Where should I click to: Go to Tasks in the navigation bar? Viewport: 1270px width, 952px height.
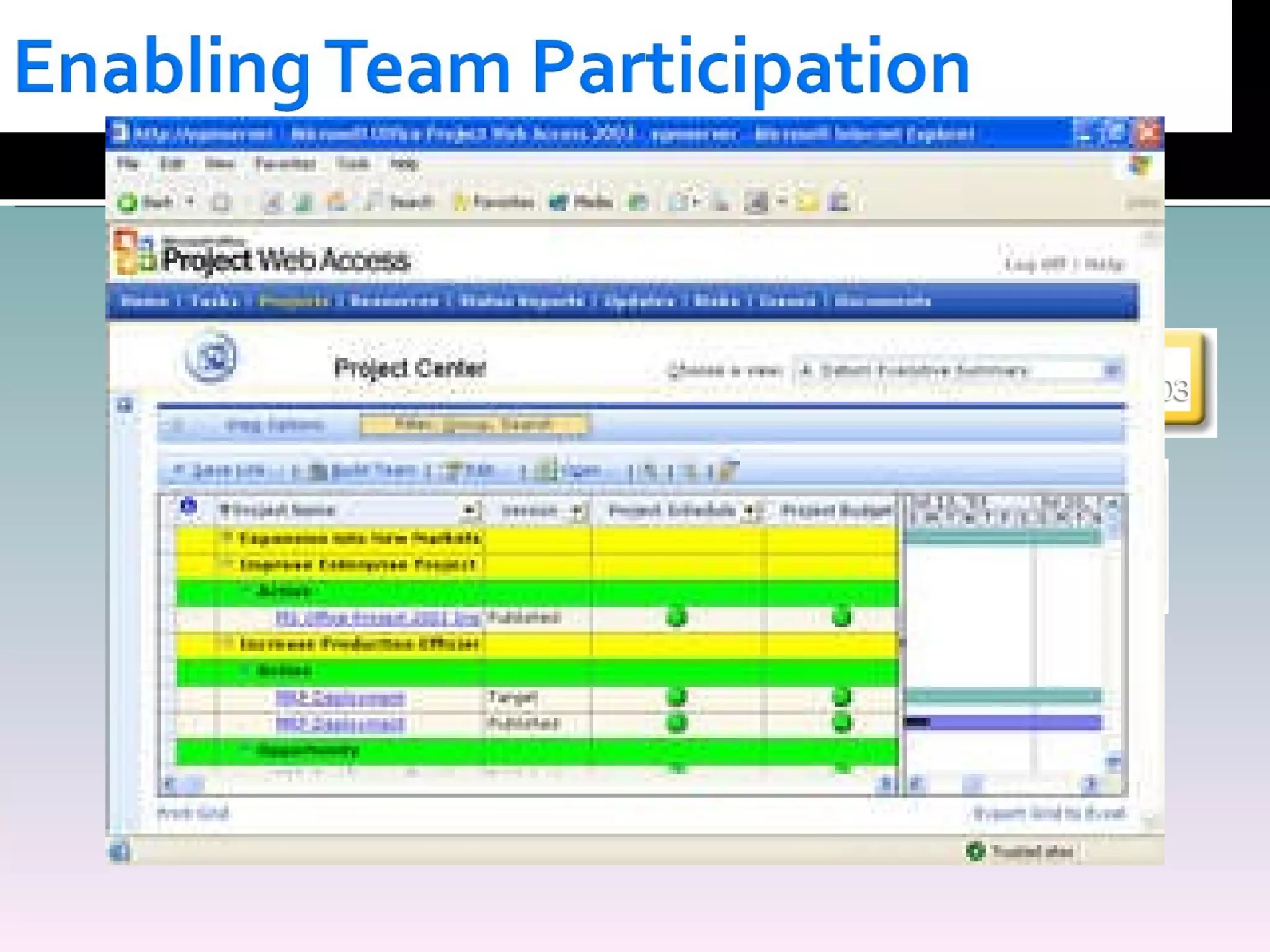pyautogui.click(x=215, y=301)
